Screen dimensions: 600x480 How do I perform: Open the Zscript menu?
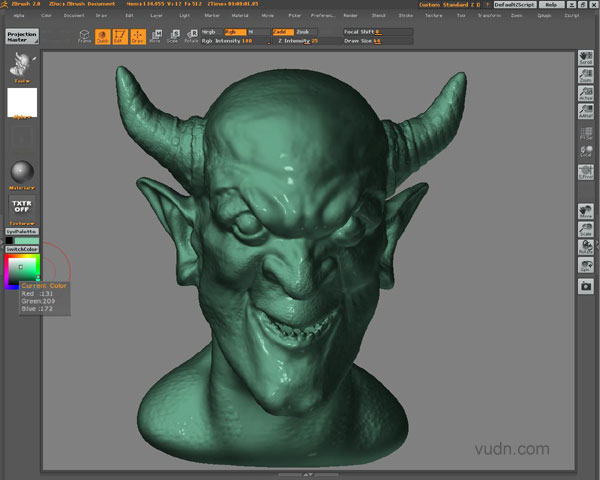tap(572, 16)
